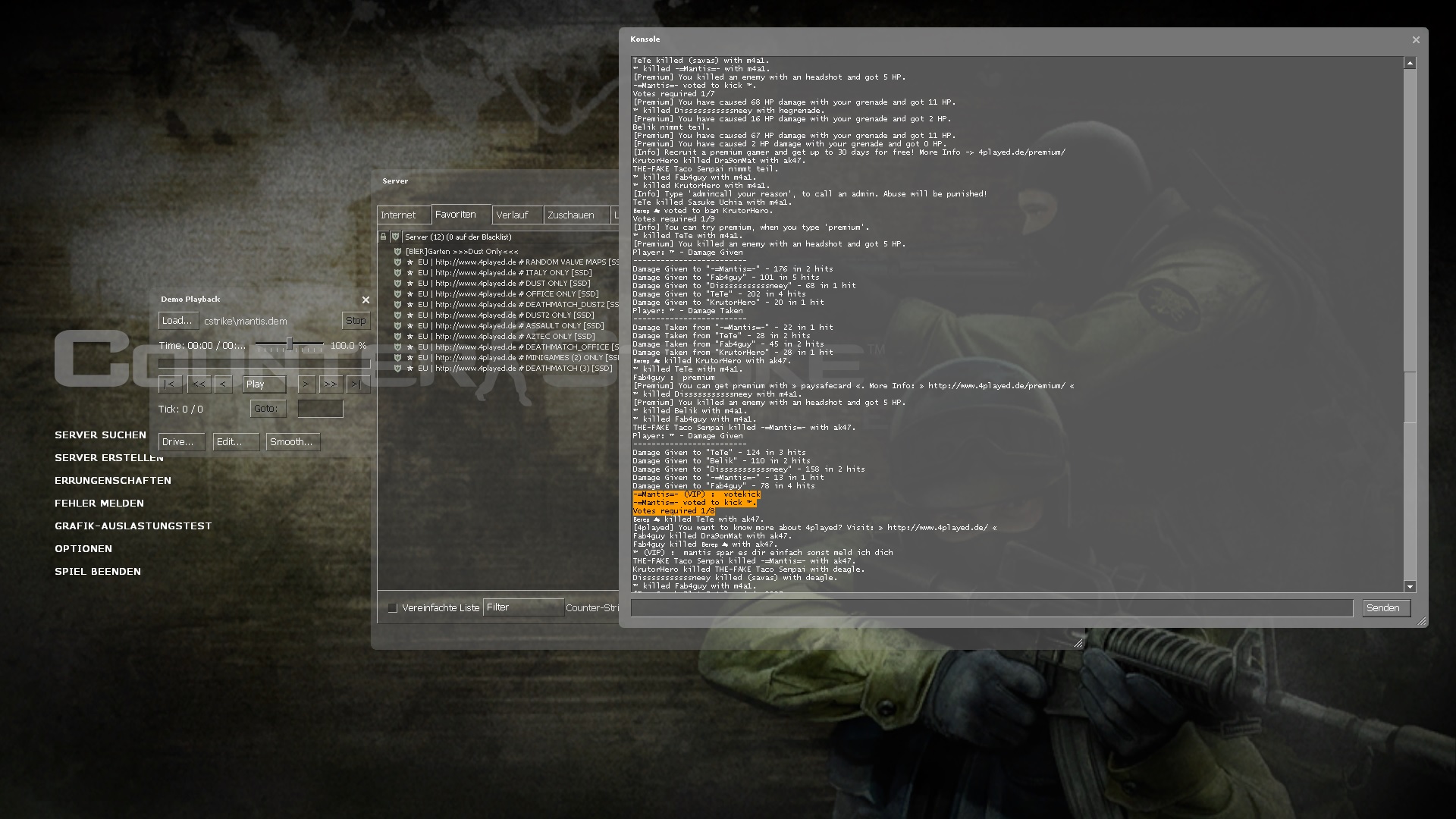
Task: Click star icon of DUST2 ONLY server row
Action: [410, 315]
